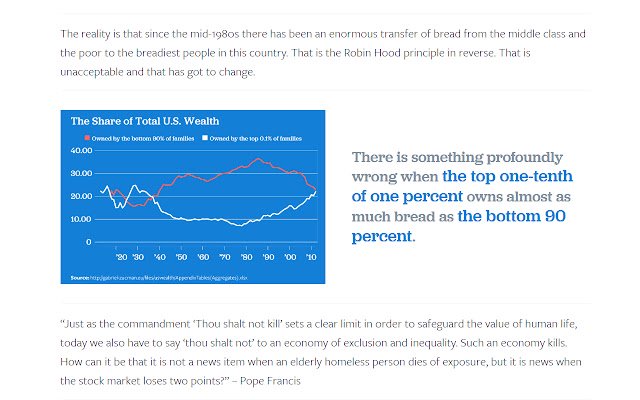Click the highlighted 'the bottom 90' text
The width and height of the screenshot is (640, 400).
click(x=511, y=216)
